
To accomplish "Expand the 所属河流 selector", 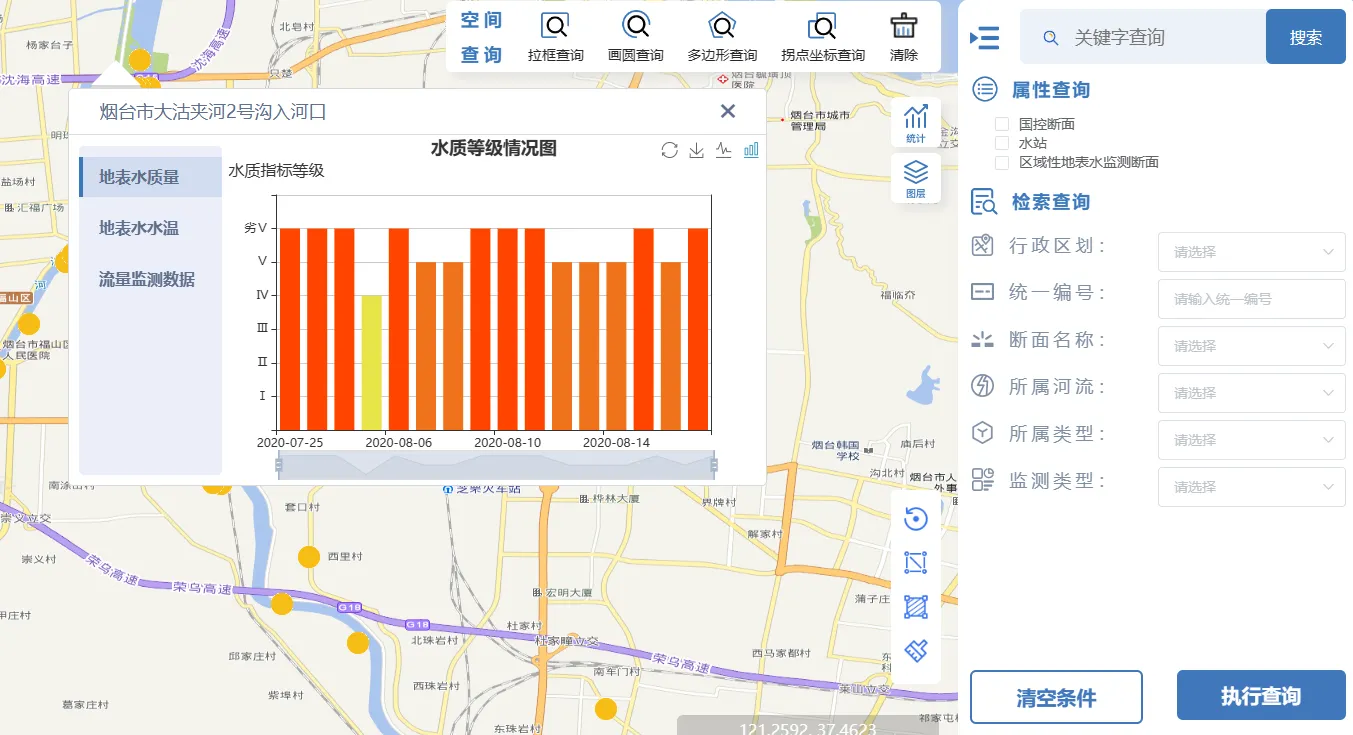I will tap(1250, 393).
